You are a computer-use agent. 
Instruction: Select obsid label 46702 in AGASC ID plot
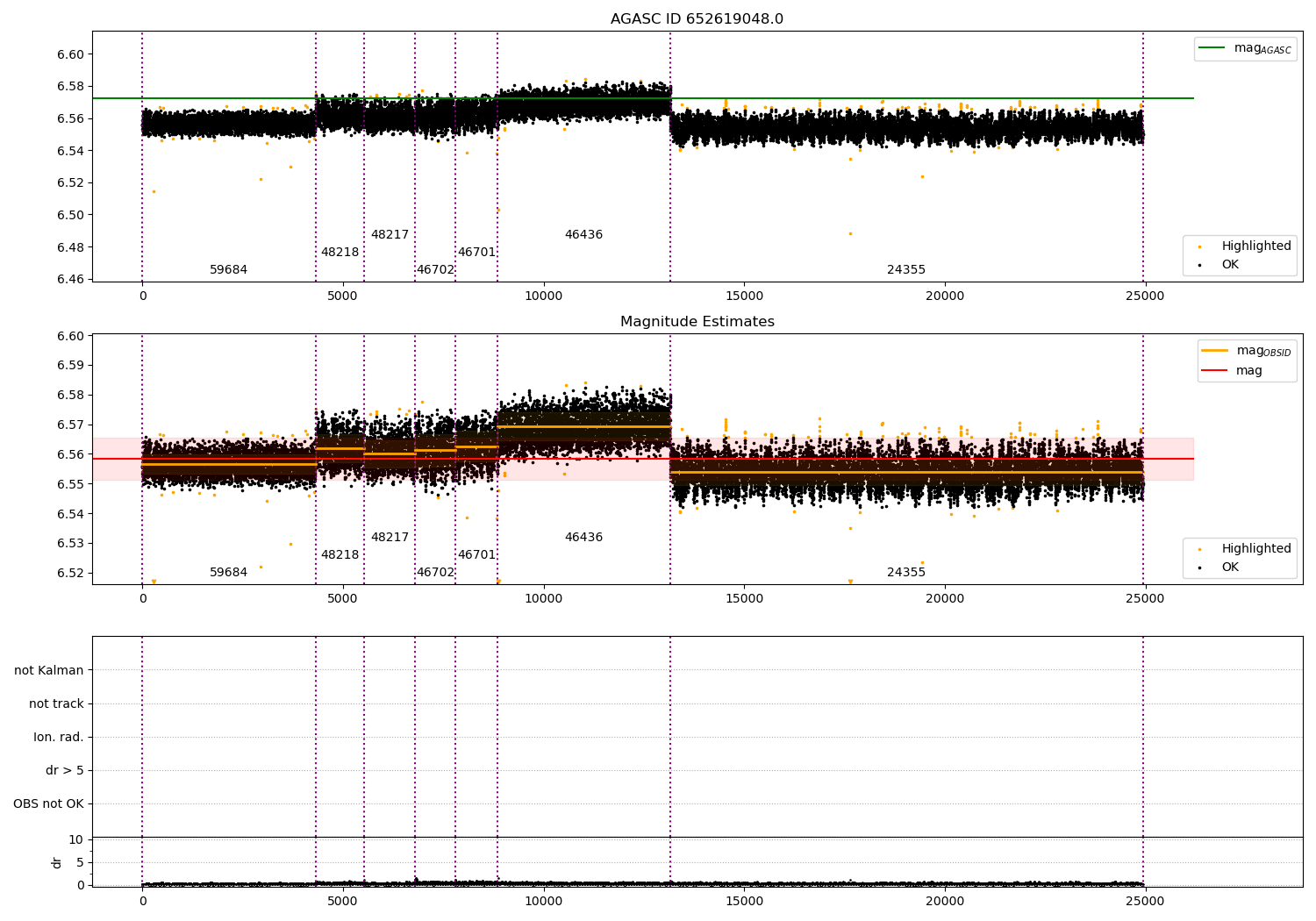pos(435,270)
